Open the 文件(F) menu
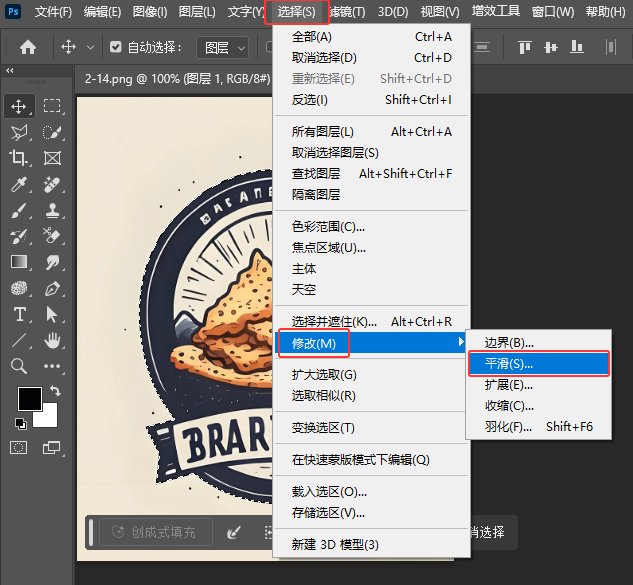Viewport: 633px width, 585px height. tap(53, 12)
